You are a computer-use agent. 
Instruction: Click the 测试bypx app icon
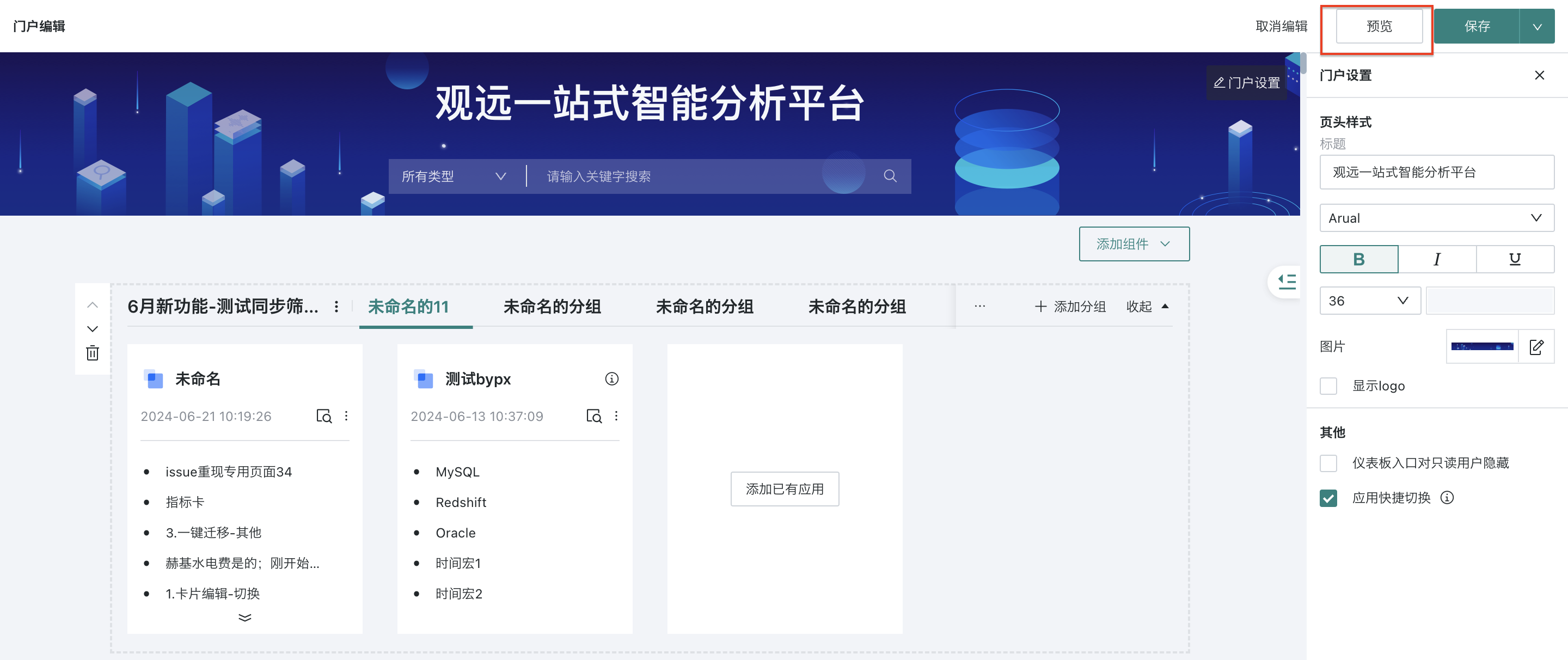coord(423,378)
